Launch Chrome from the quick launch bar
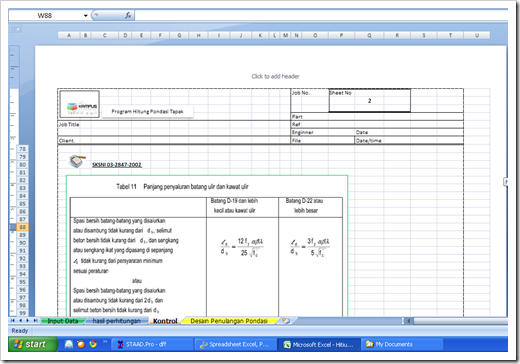520x364 pixels. coord(93,344)
